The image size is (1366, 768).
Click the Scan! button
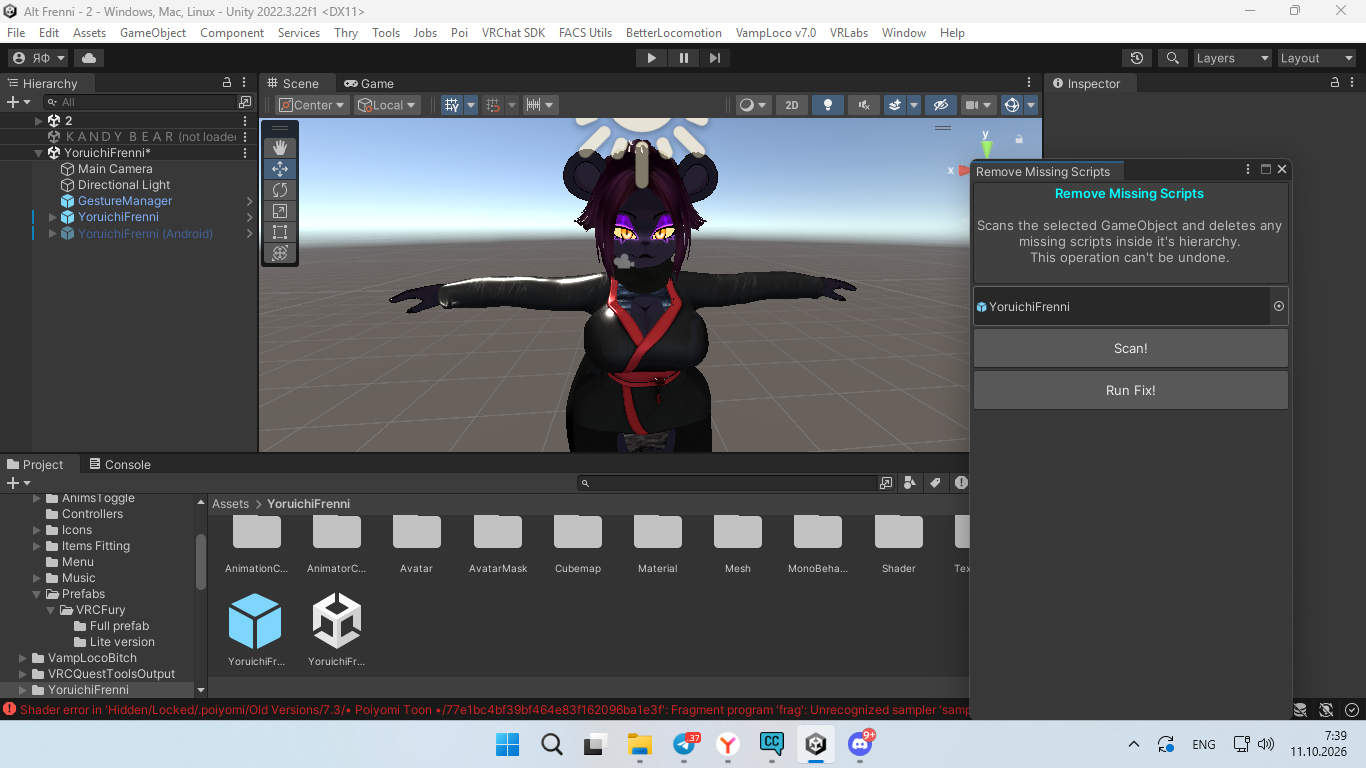pyautogui.click(x=1131, y=348)
